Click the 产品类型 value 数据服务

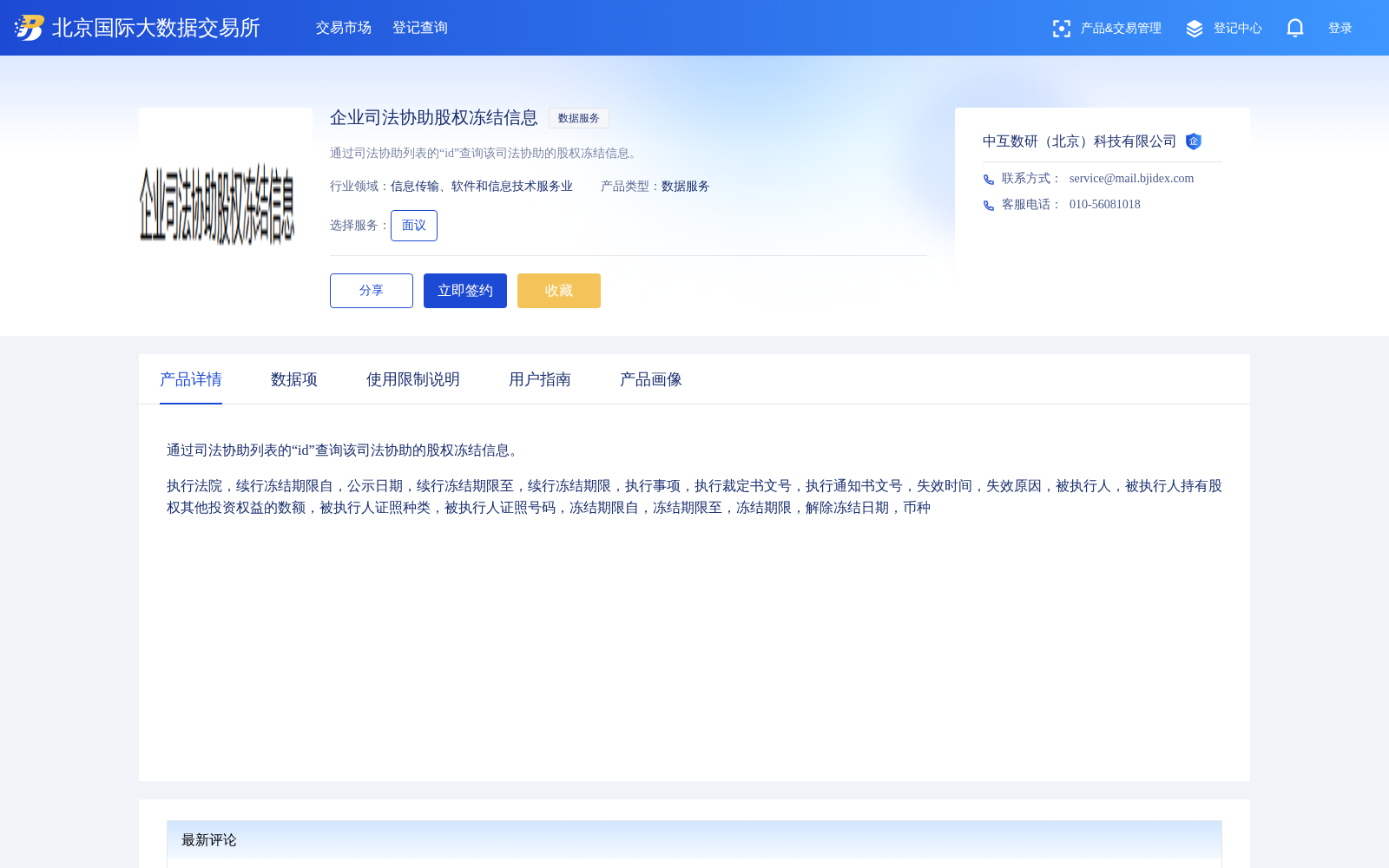686,187
